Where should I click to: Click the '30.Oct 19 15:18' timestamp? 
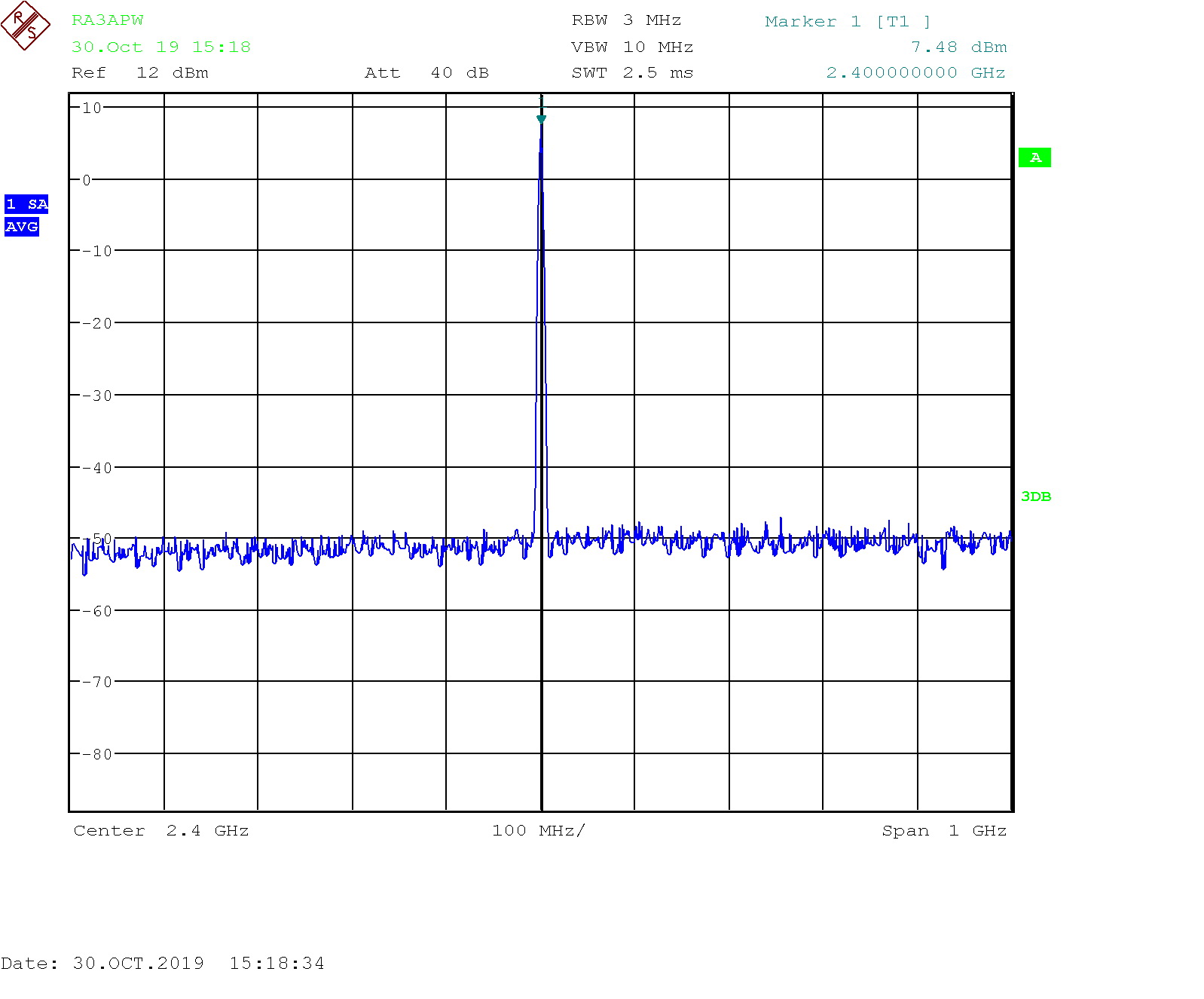tap(161, 47)
